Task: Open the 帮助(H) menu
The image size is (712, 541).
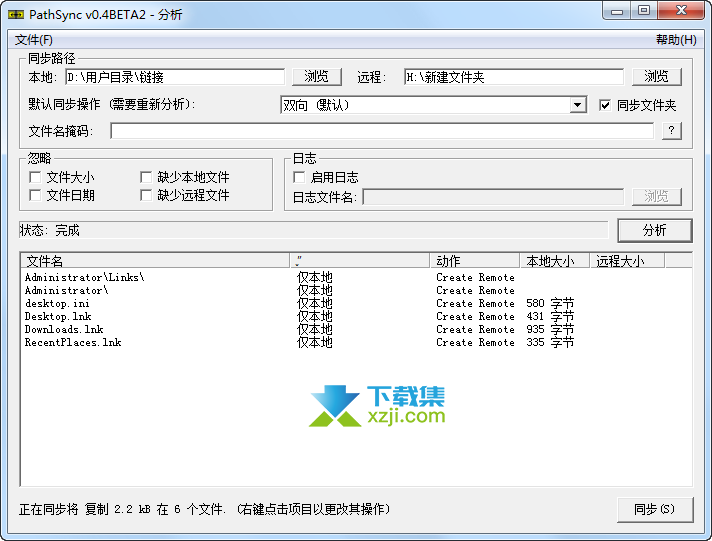Action: [676, 40]
